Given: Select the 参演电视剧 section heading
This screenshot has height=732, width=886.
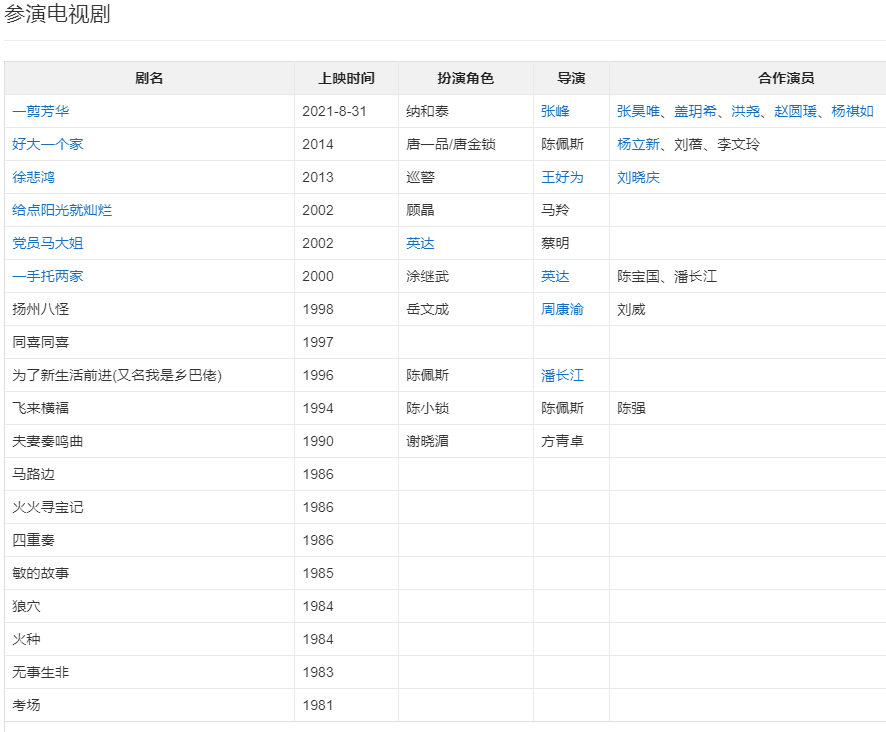Looking at the screenshot, I should [x=57, y=14].
